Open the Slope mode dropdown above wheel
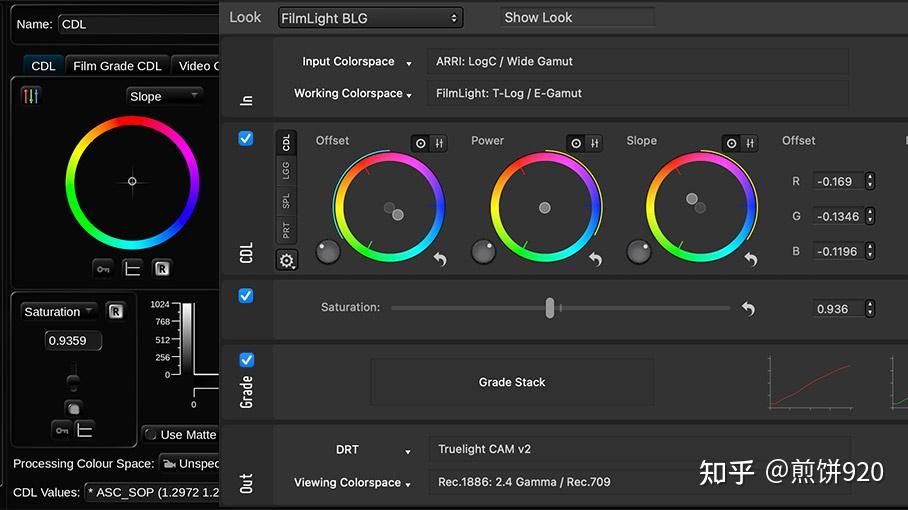908x510 pixels. click(164, 96)
